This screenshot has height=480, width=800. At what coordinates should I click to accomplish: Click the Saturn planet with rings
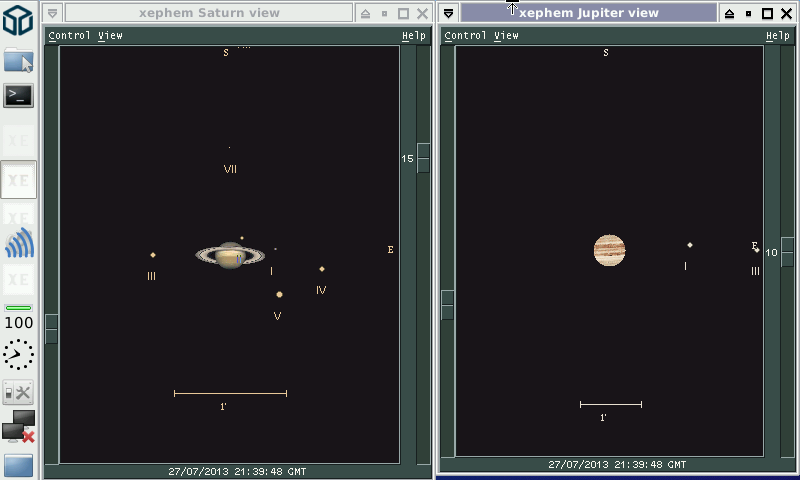coord(230,255)
